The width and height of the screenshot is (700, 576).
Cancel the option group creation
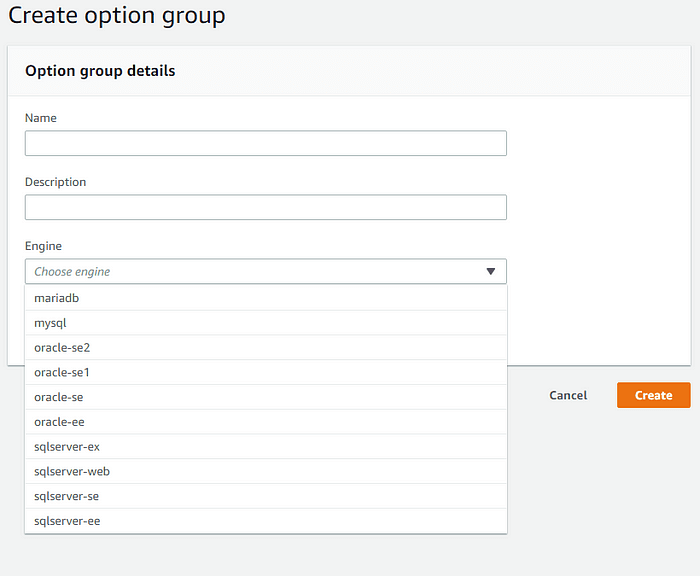click(x=568, y=395)
